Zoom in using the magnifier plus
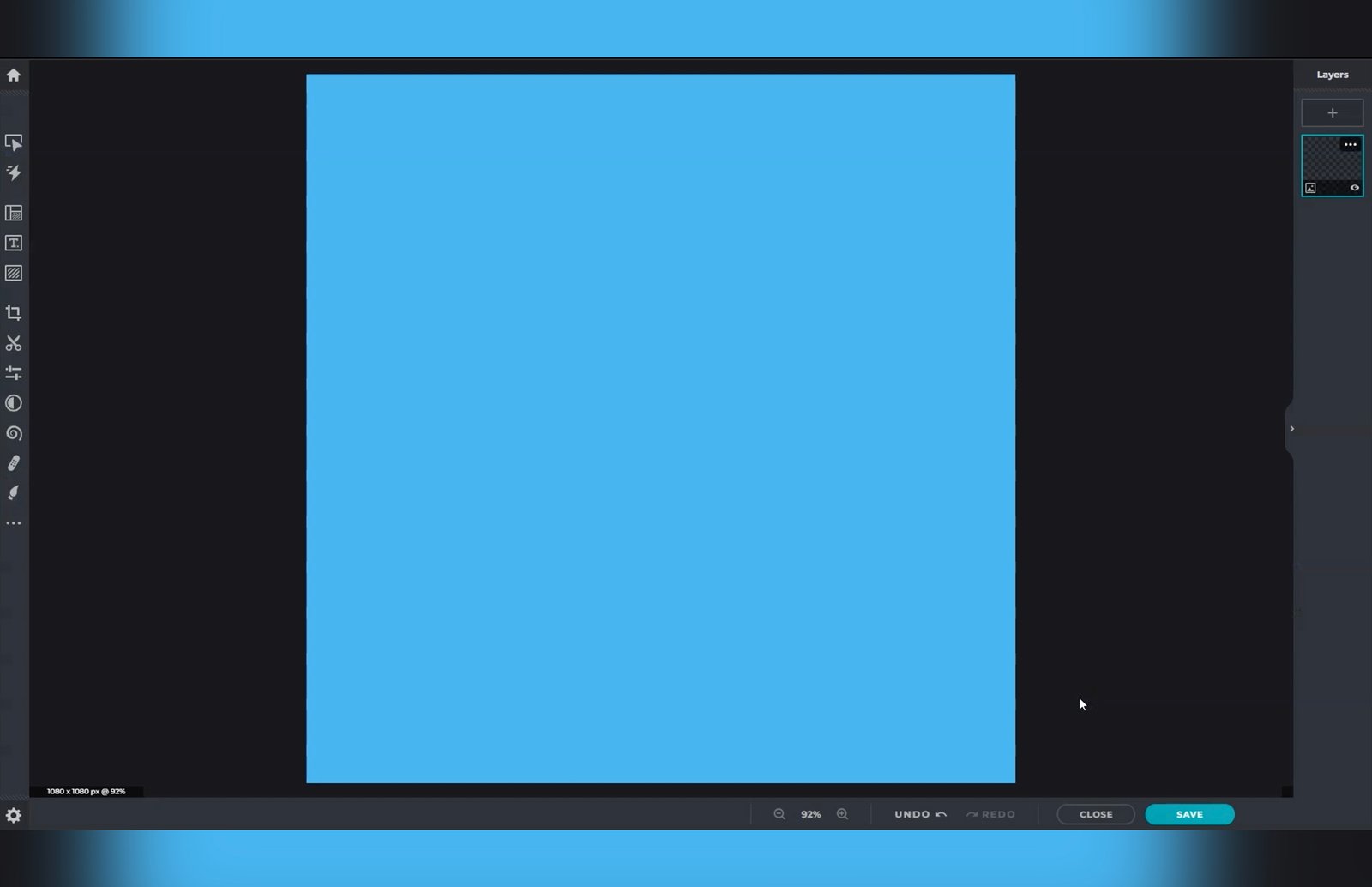Image resolution: width=1372 pixels, height=887 pixels. coord(842,814)
